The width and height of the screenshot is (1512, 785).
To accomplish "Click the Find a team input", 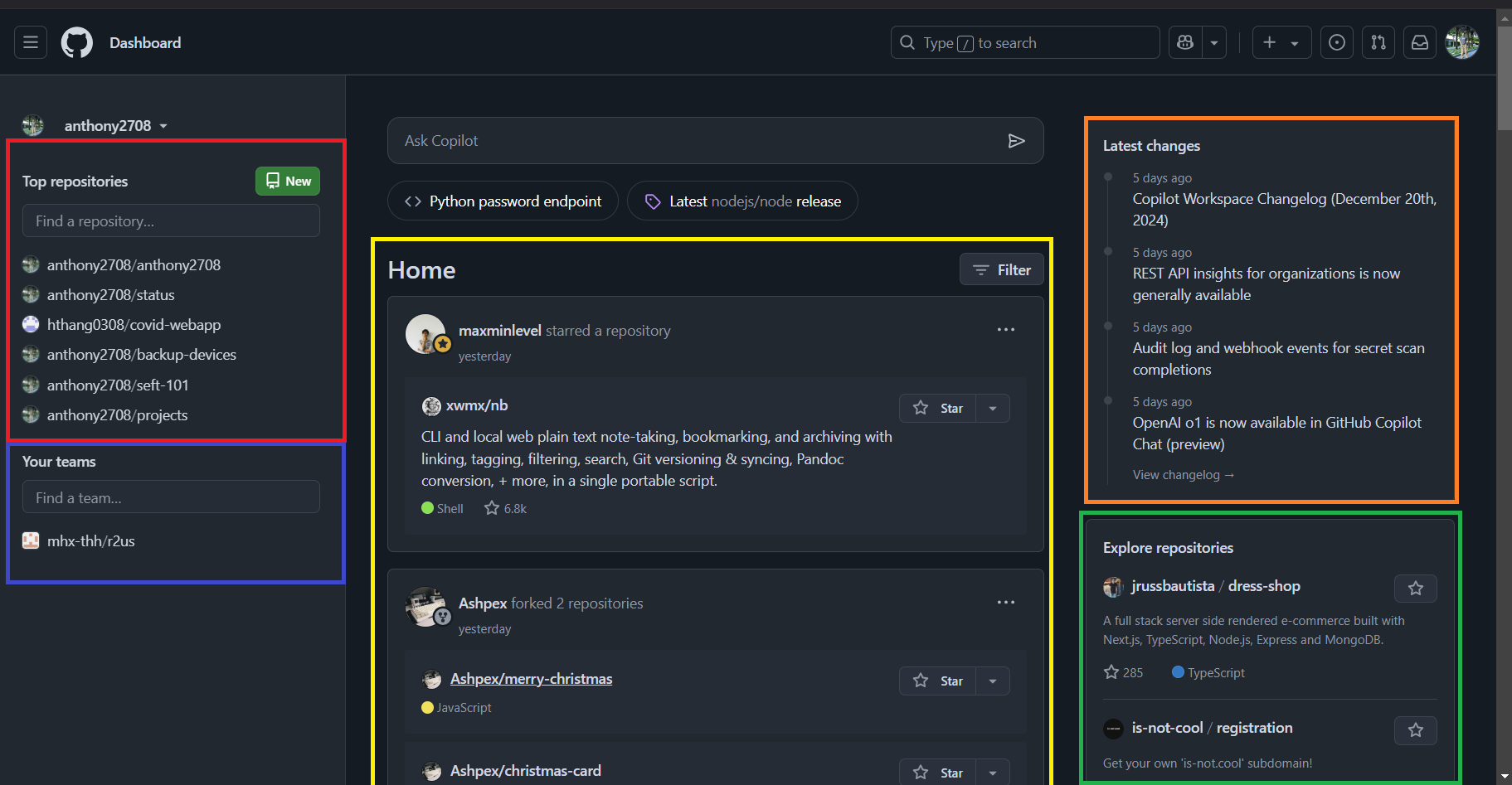I will click(171, 497).
